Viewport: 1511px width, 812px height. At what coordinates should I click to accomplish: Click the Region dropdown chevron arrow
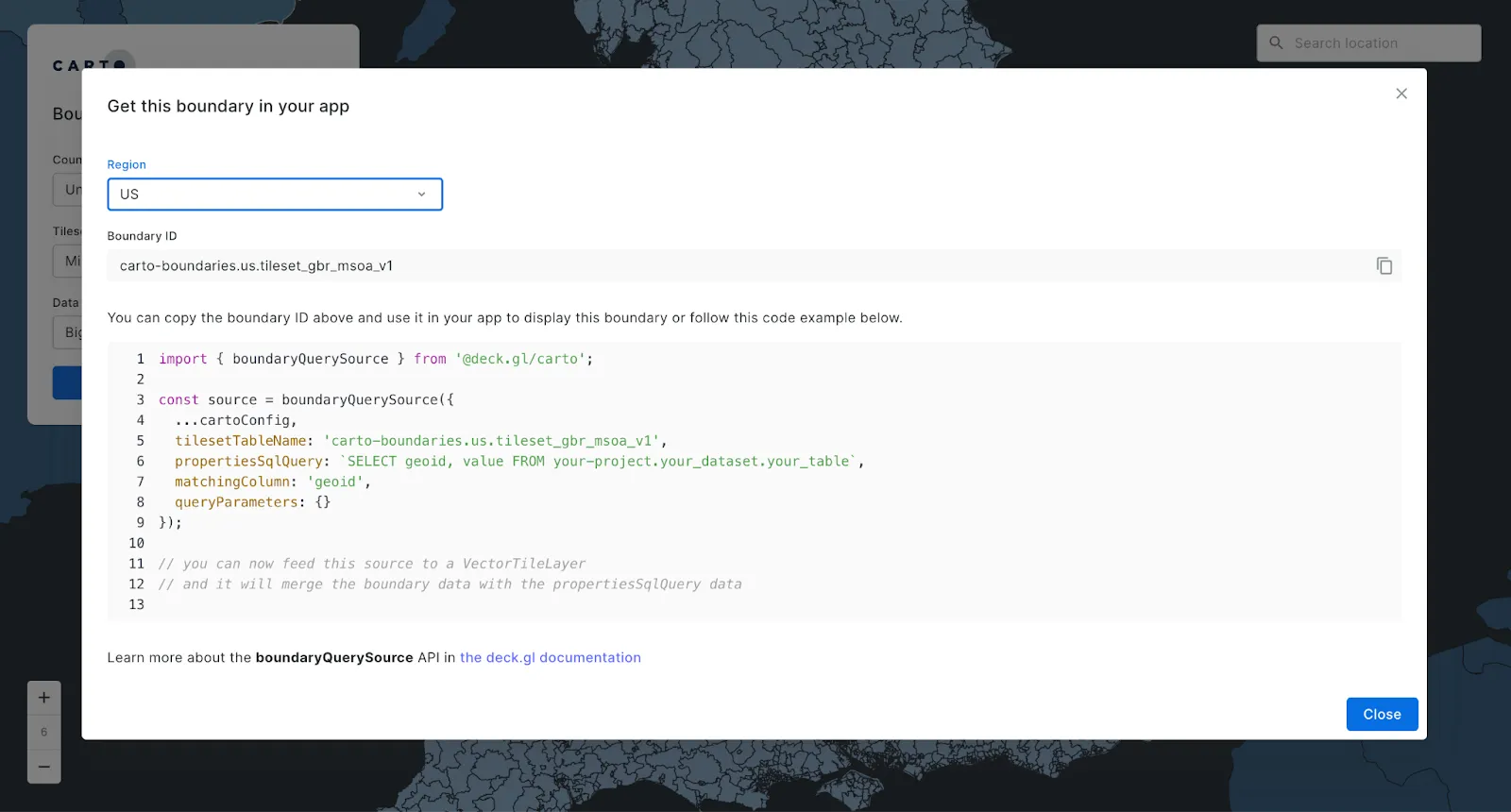(x=421, y=195)
